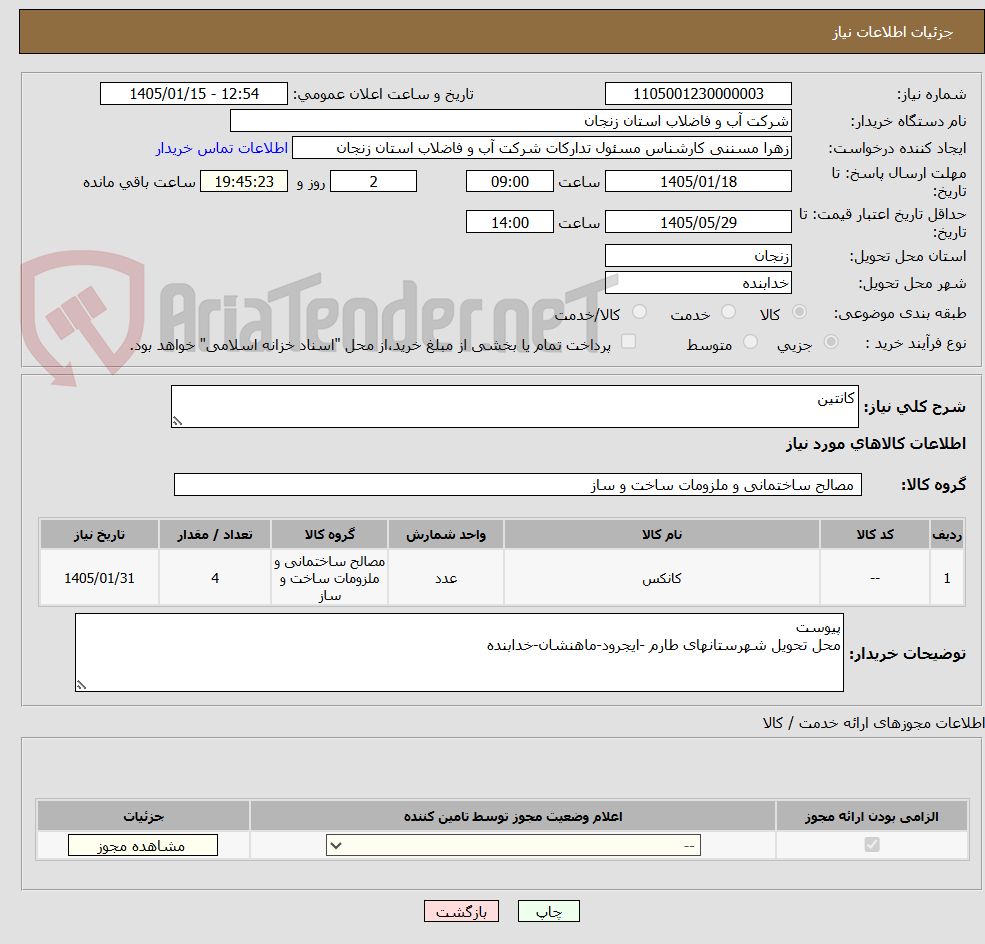This screenshot has width=985, height=944.
Task: Click the request creator field
Action: [x=541, y=148]
